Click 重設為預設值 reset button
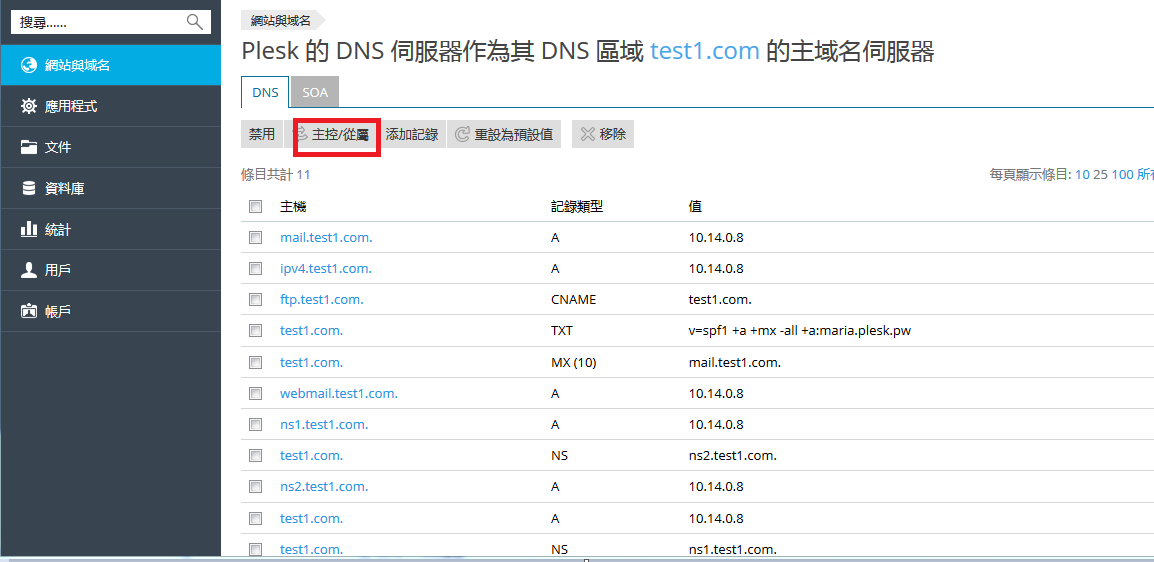This screenshot has width=1154, height=562. pos(504,135)
